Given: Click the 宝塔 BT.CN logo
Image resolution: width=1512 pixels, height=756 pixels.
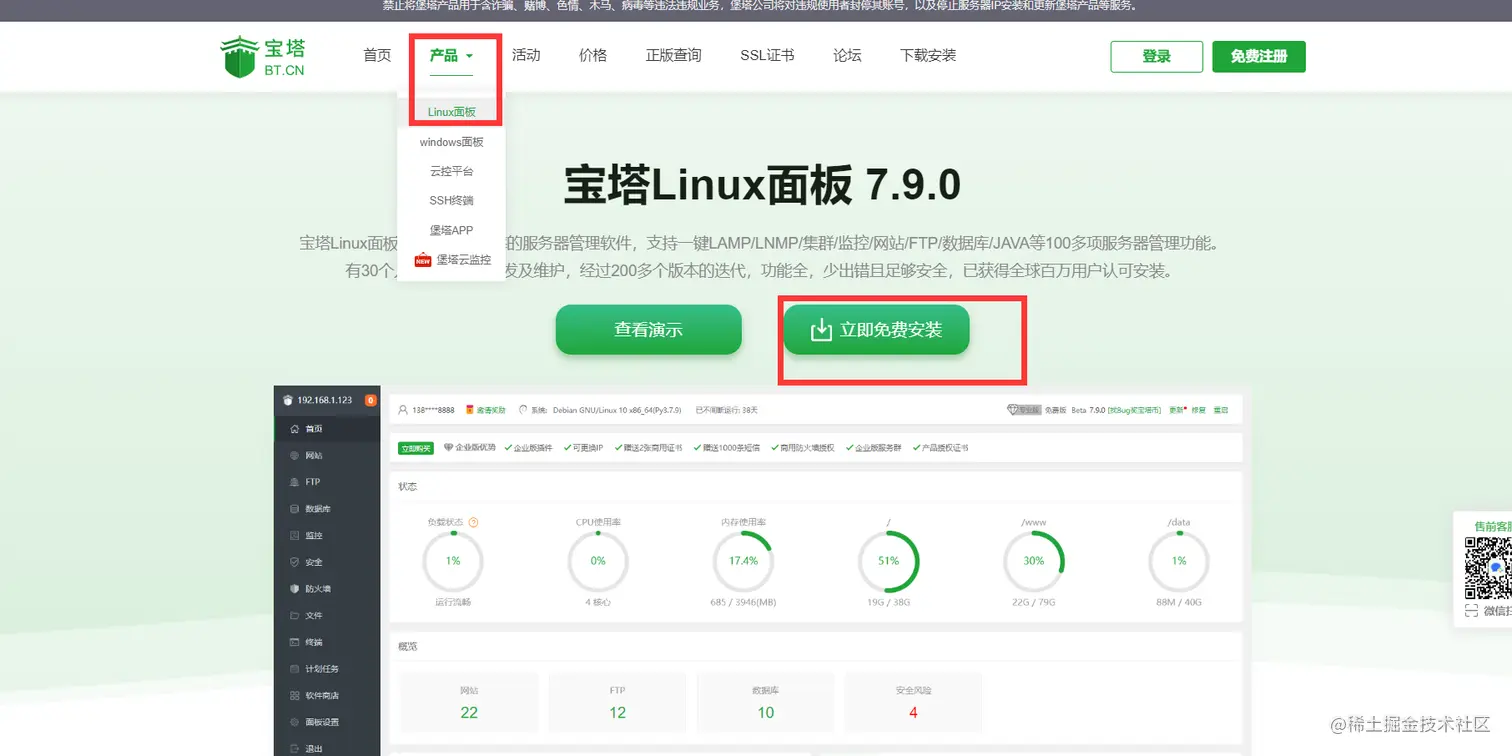Looking at the screenshot, I should [263, 57].
